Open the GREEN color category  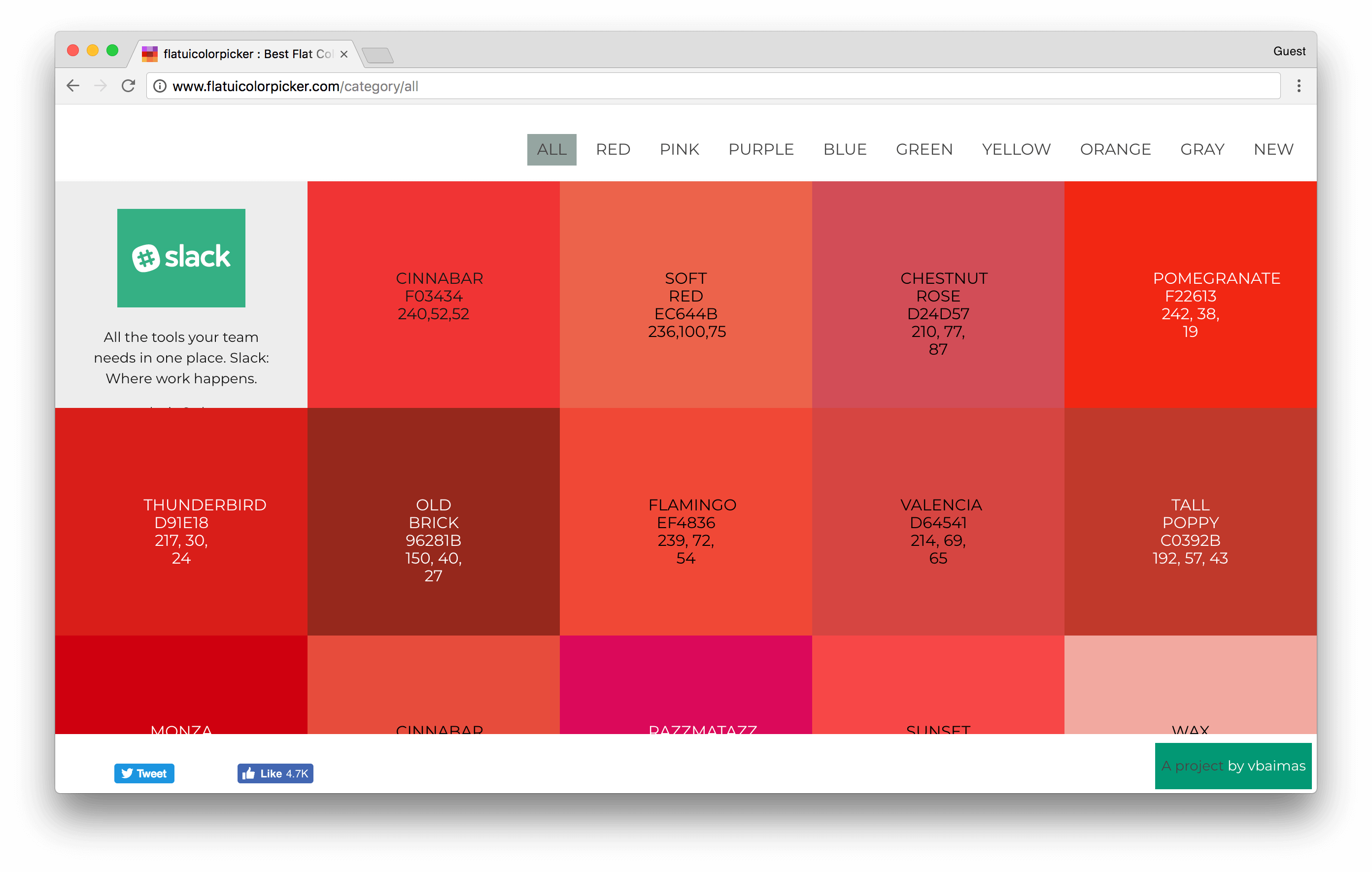pyautogui.click(x=924, y=149)
